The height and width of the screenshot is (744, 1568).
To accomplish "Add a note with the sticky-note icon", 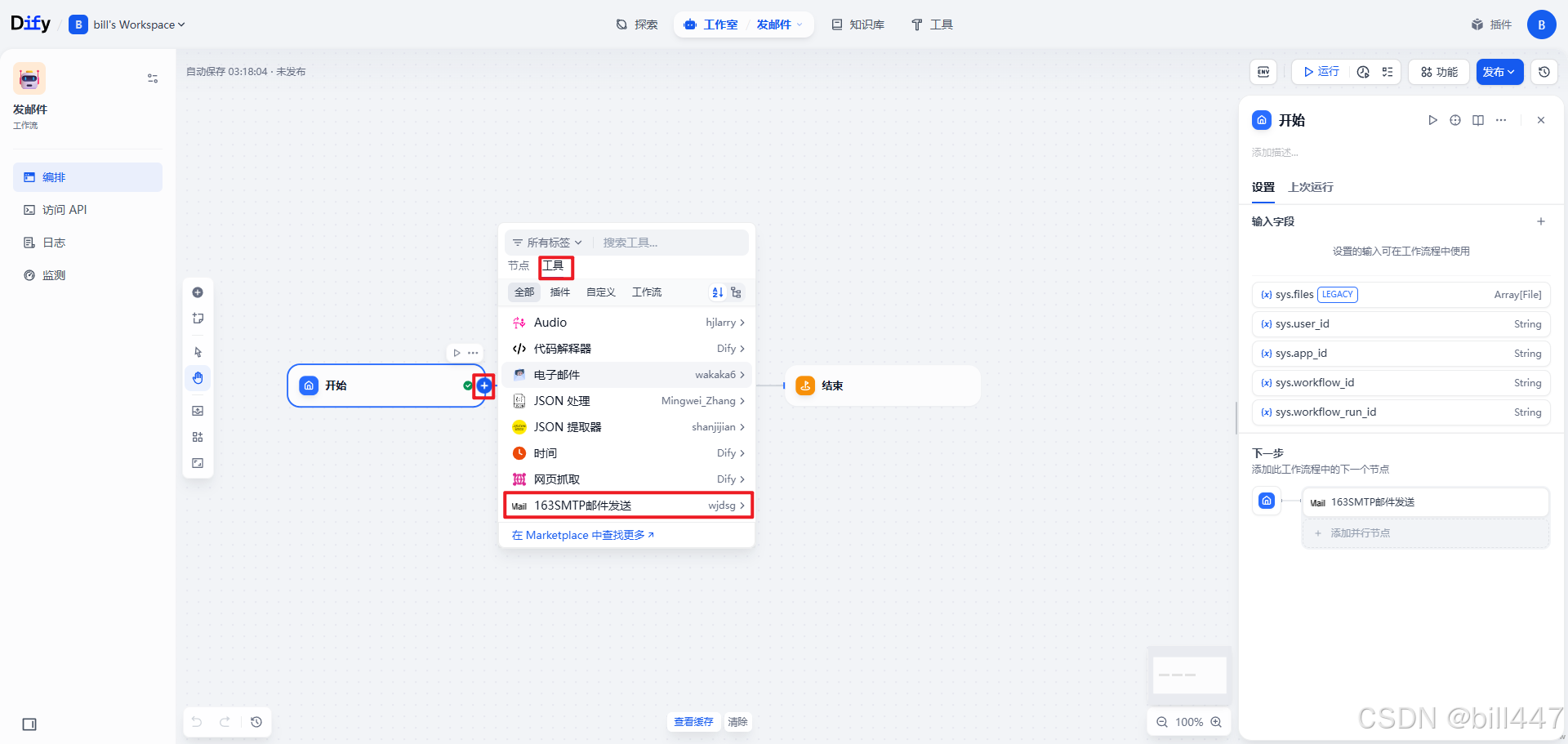I will [198, 319].
